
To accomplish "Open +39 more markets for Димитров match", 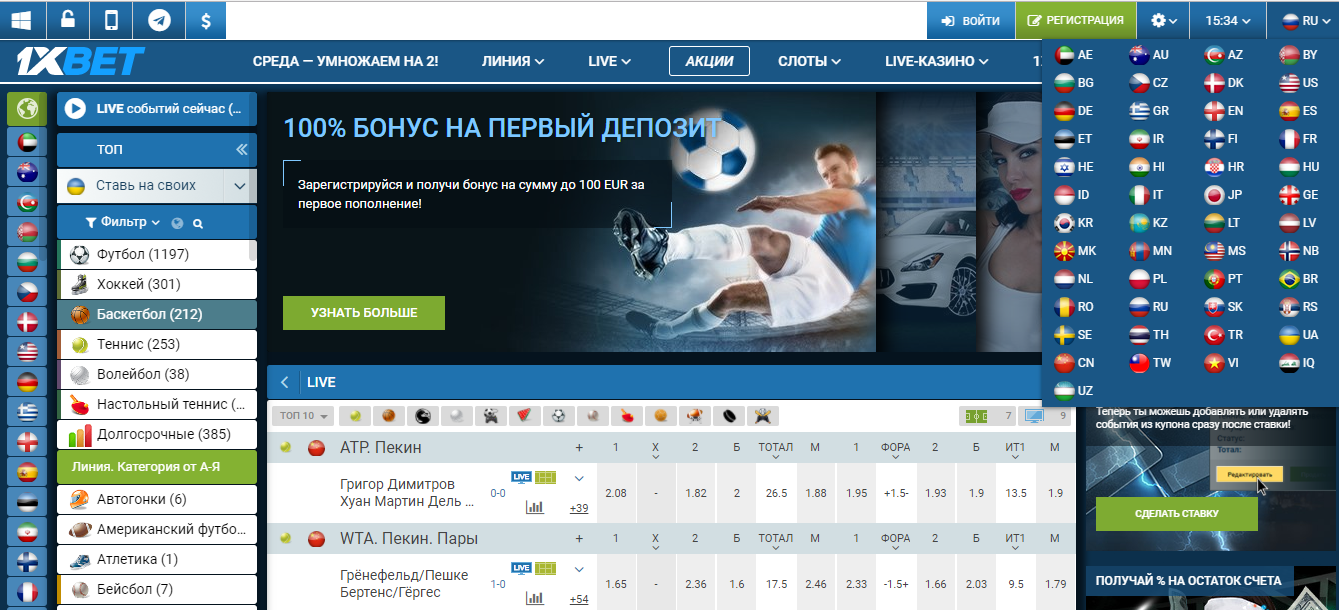I will click(578, 508).
